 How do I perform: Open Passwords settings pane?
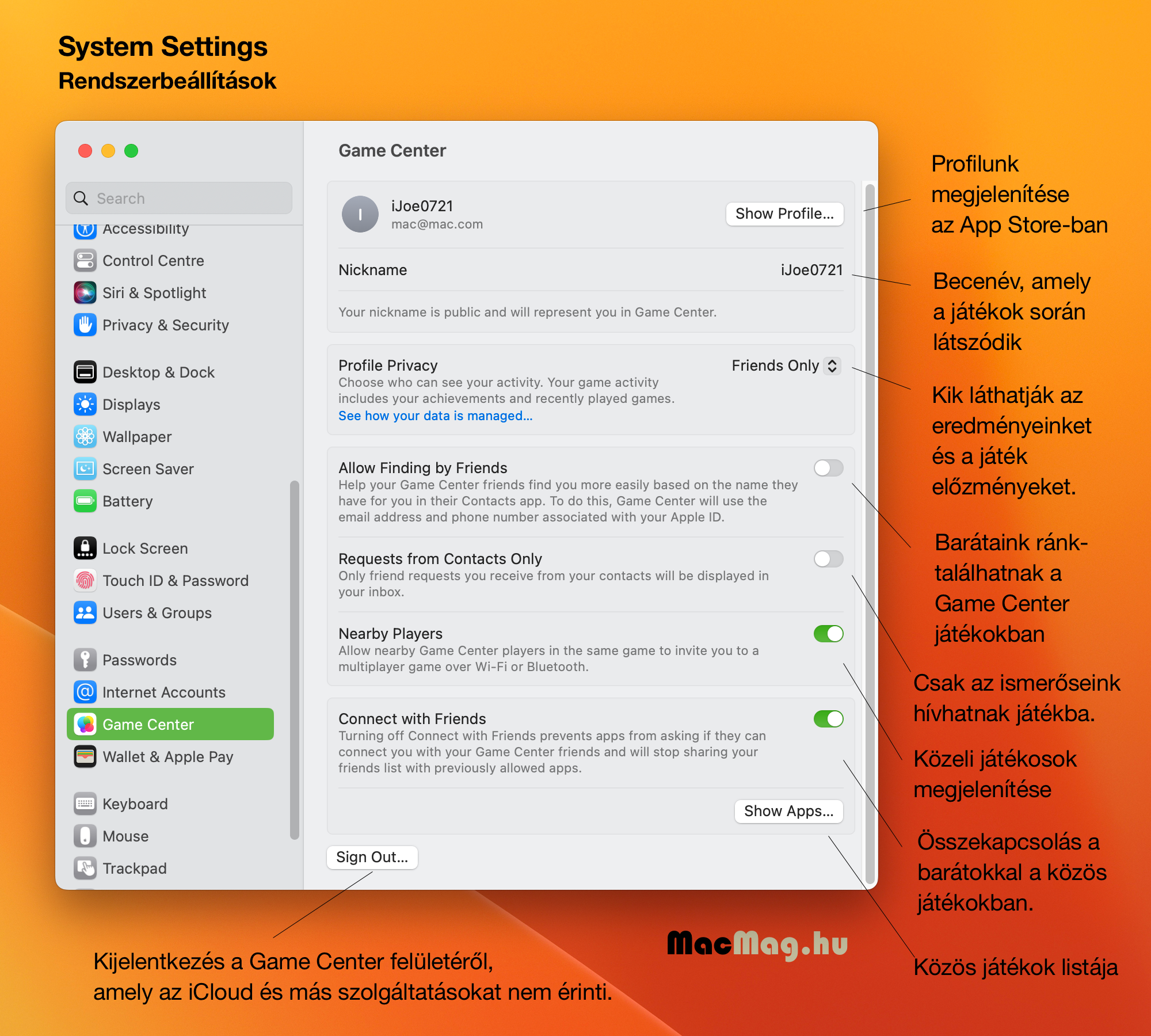[x=170, y=660]
